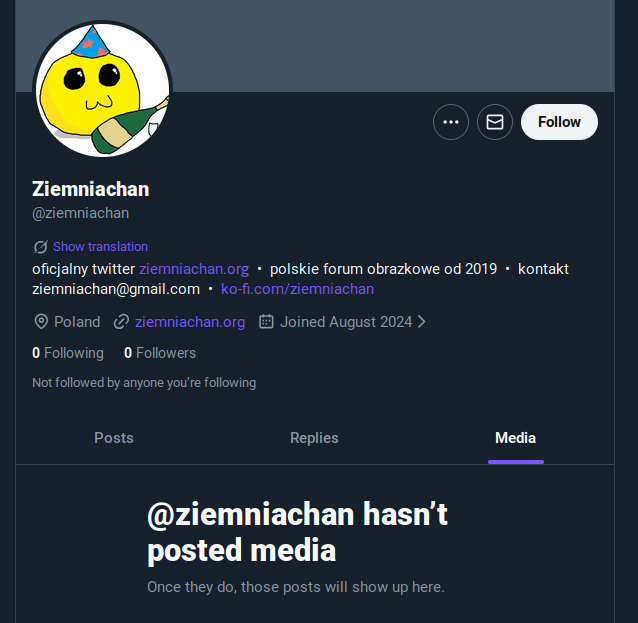Open the ko-fi.com/ziemniachan link

pyautogui.click(x=297, y=289)
